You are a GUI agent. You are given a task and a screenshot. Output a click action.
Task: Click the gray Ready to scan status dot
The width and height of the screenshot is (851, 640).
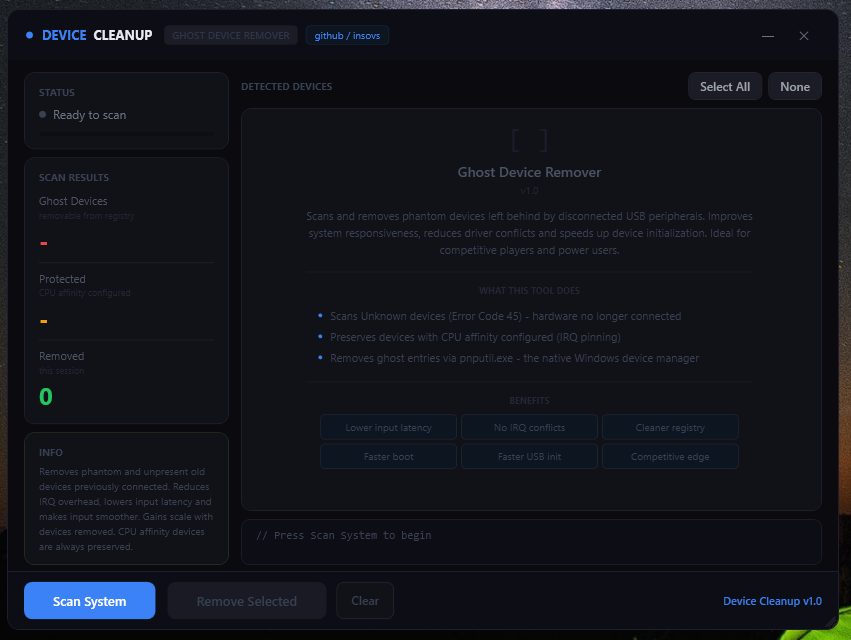[42, 115]
